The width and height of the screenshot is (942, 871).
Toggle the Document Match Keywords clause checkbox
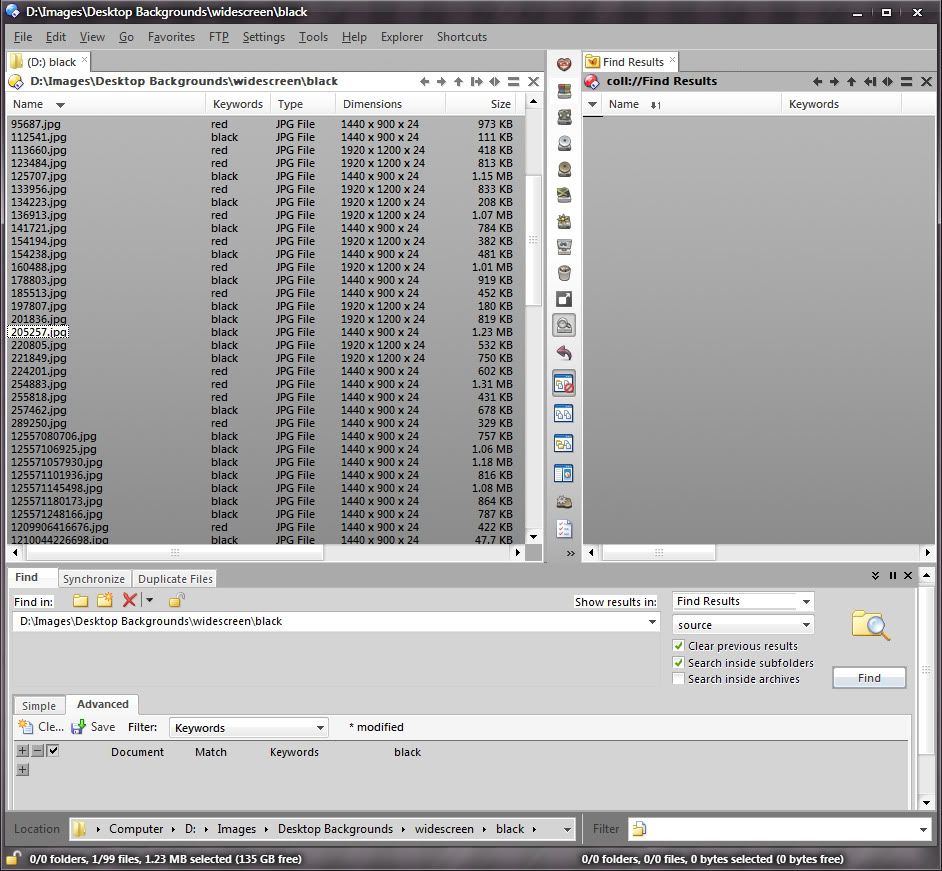(x=53, y=750)
